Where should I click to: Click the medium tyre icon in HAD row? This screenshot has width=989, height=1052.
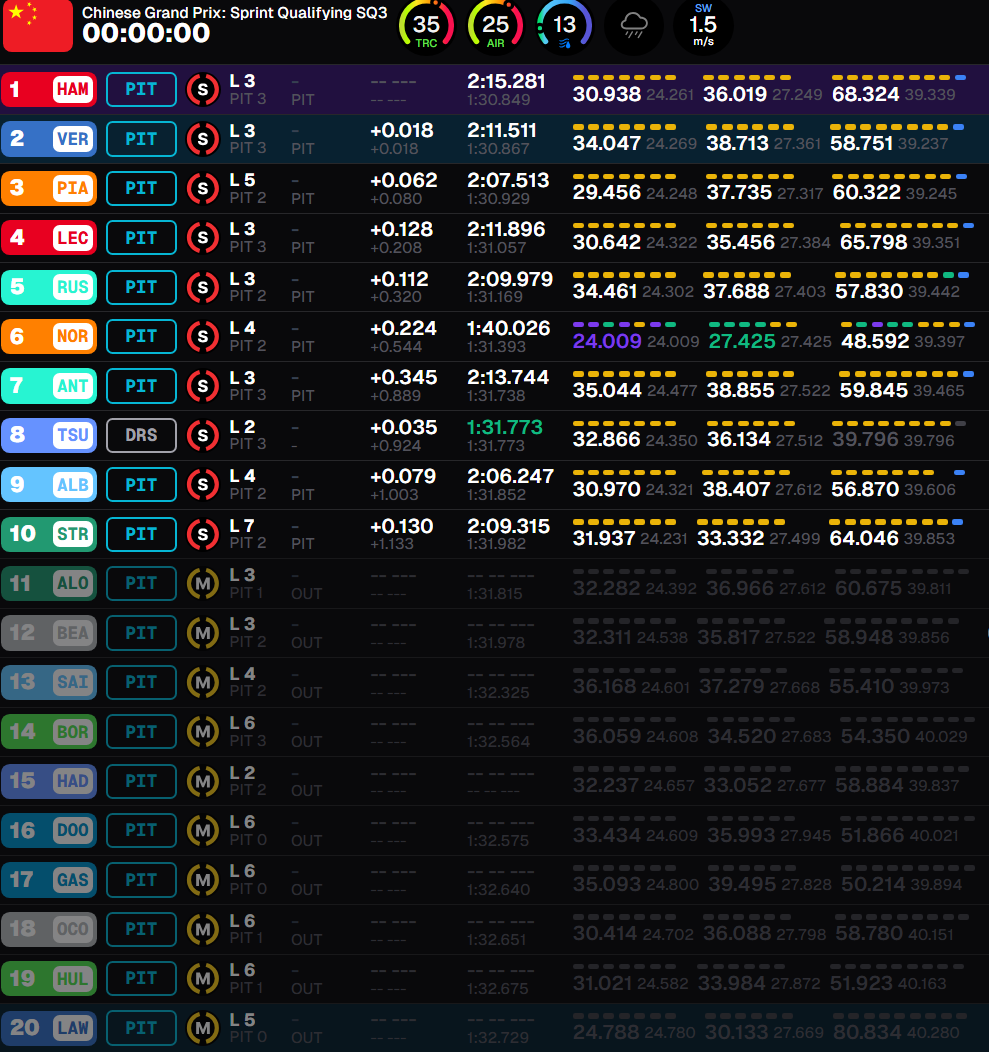(x=203, y=781)
